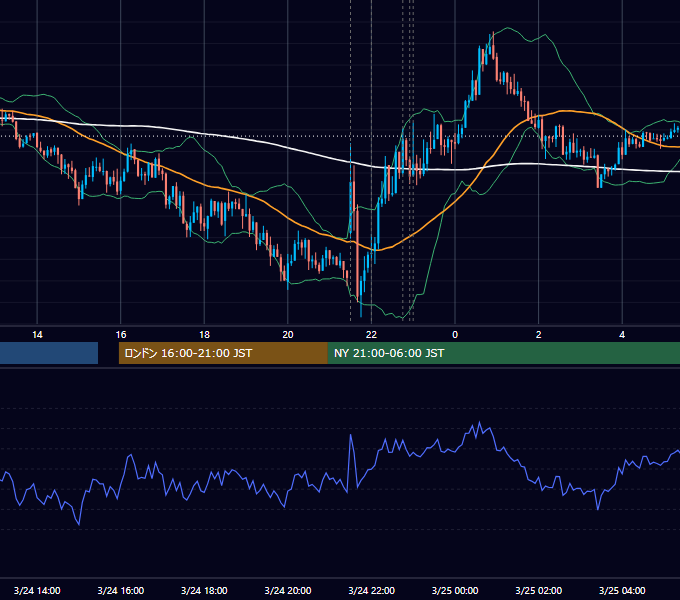Click the 3/25 00:00 time label
The width and height of the screenshot is (680, 600).
point(455,590)
